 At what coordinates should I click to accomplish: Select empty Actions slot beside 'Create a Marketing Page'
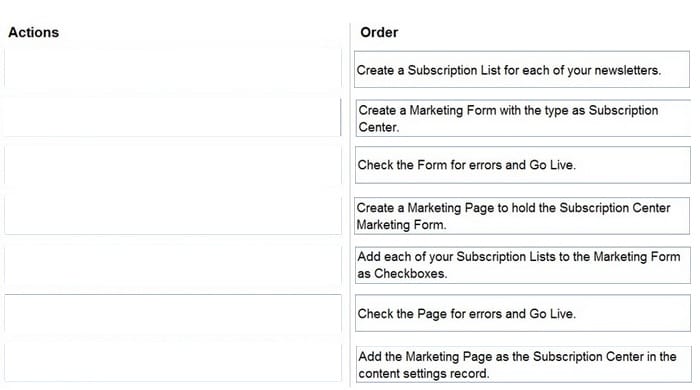(173, 215)
